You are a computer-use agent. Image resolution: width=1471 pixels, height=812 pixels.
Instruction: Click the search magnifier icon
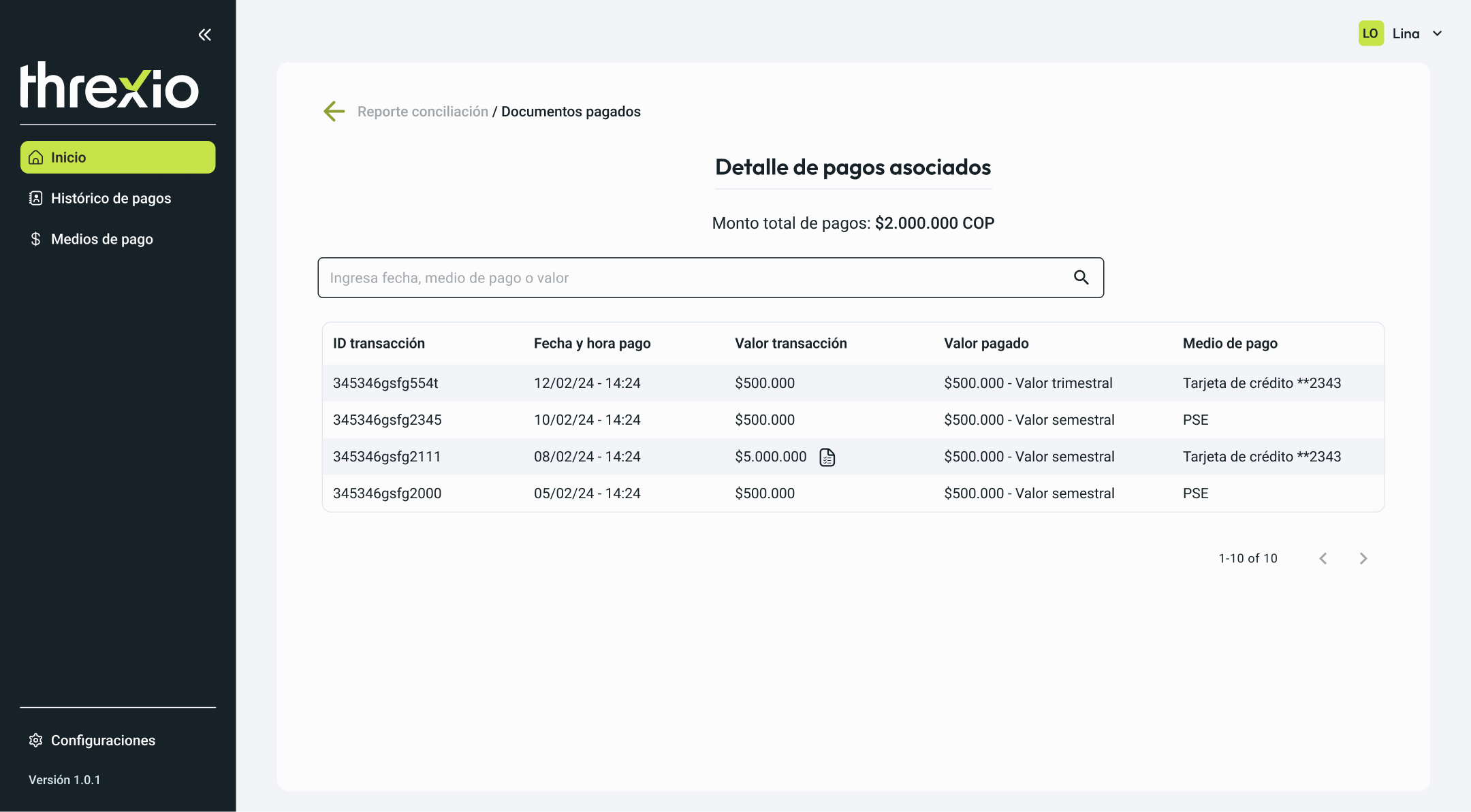click(x=1081, y=277)
